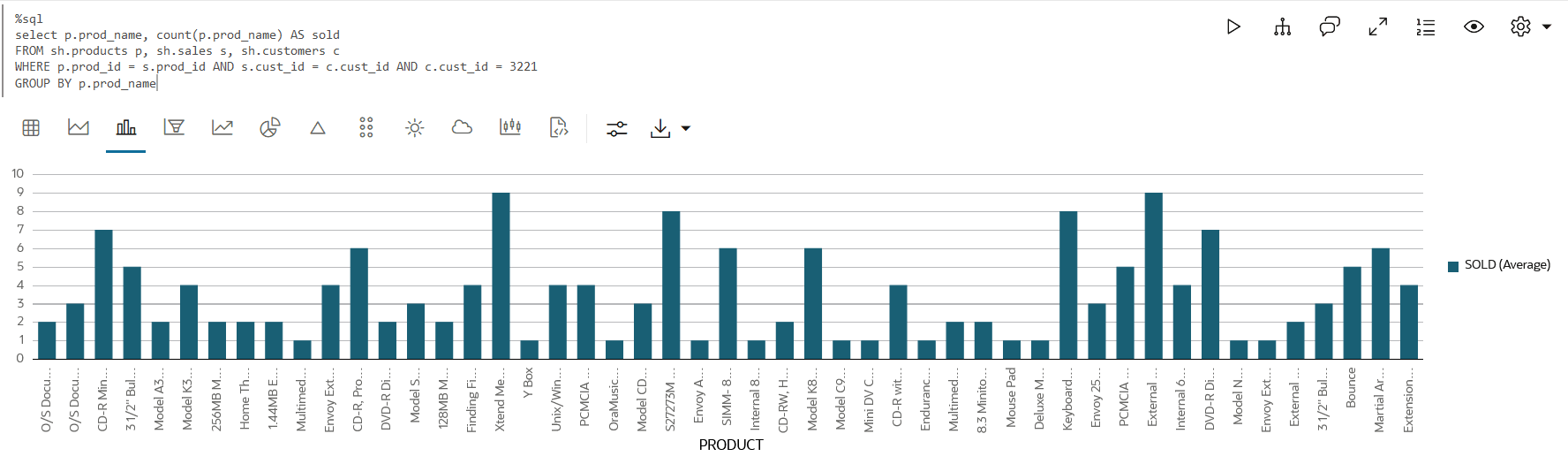This screenshot has height=464, width=1568.
Task: Select the Martial Ar... bar
Action: click(1380, 303)
